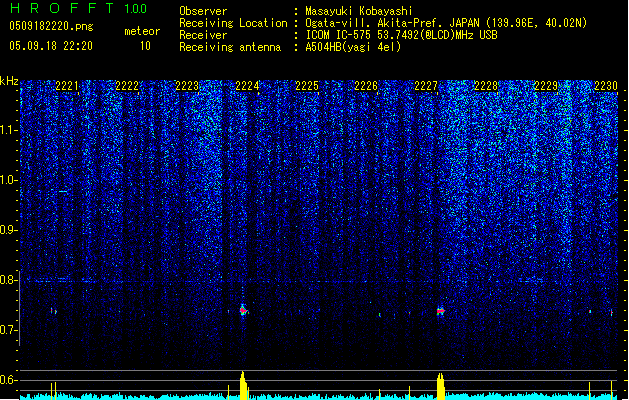Click the 2228 time marker
This screenshot has height=400, width=629.
486,86
